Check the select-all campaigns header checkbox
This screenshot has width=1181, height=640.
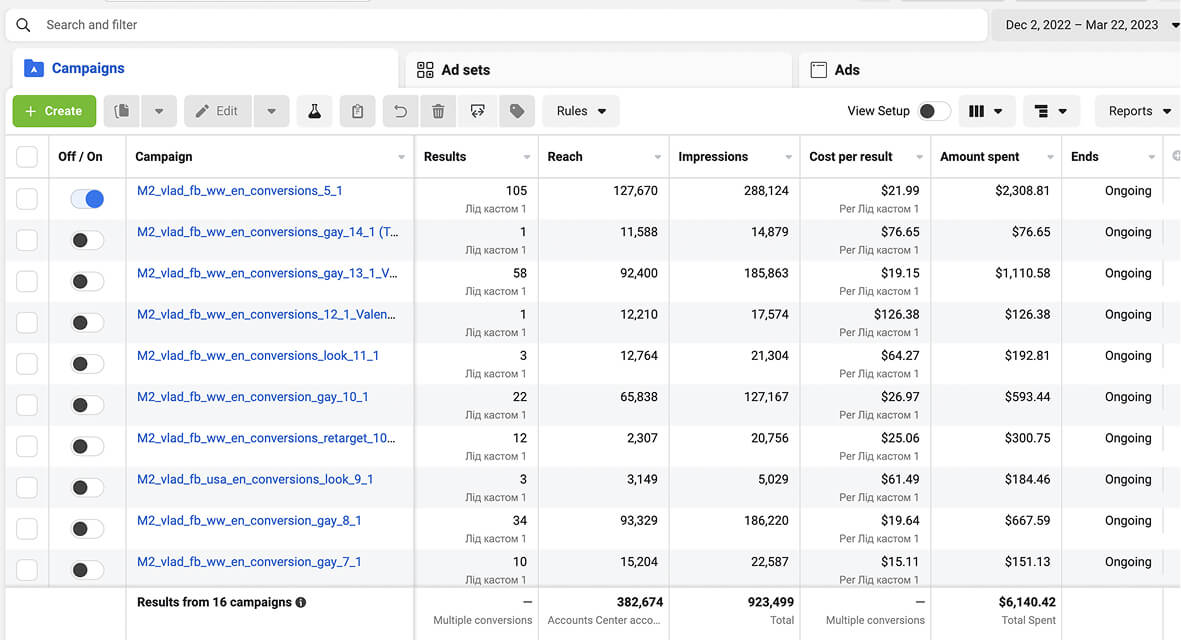click(x=27, y=157)
